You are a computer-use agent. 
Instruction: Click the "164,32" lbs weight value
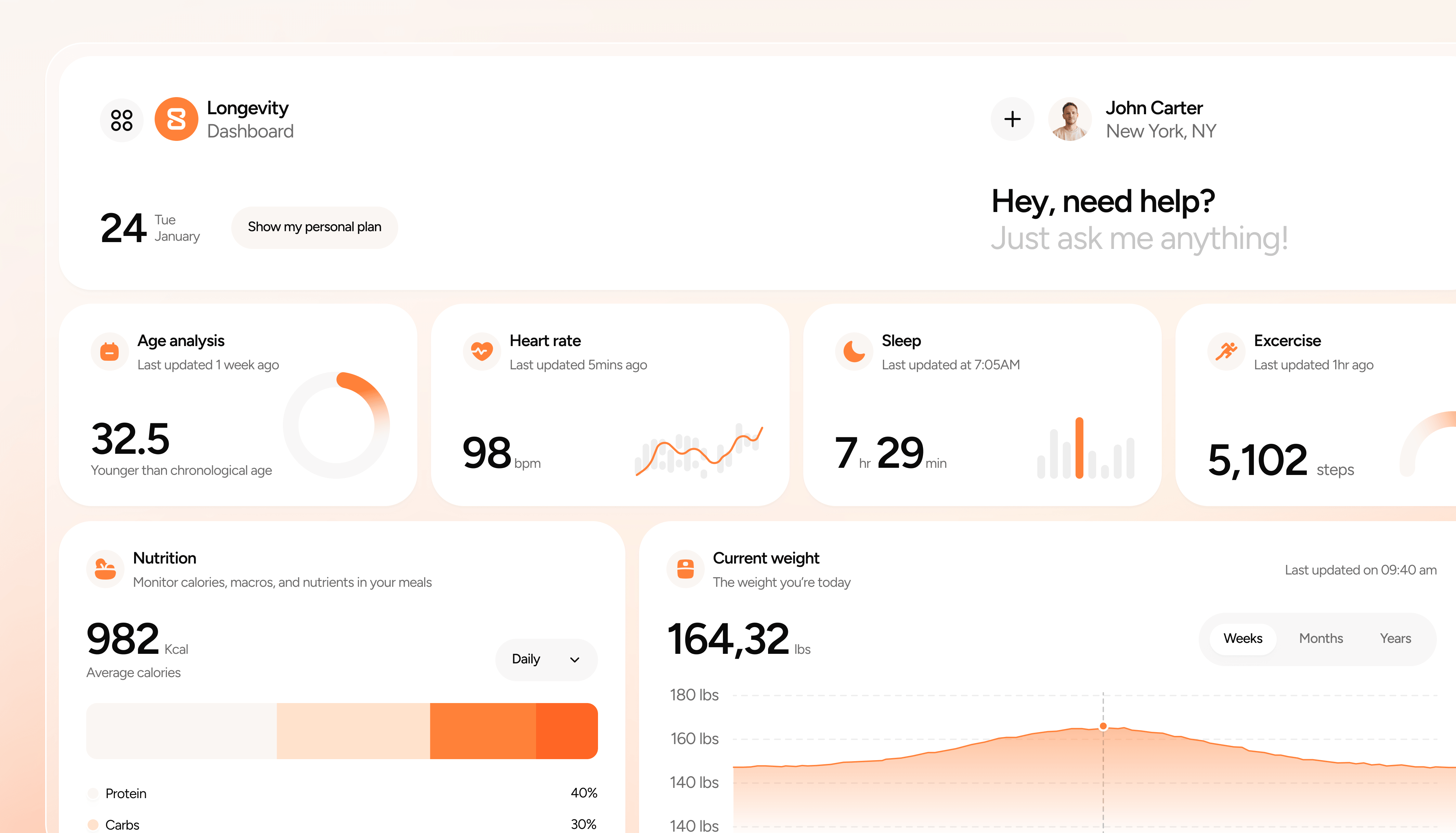tap(728, 639)
